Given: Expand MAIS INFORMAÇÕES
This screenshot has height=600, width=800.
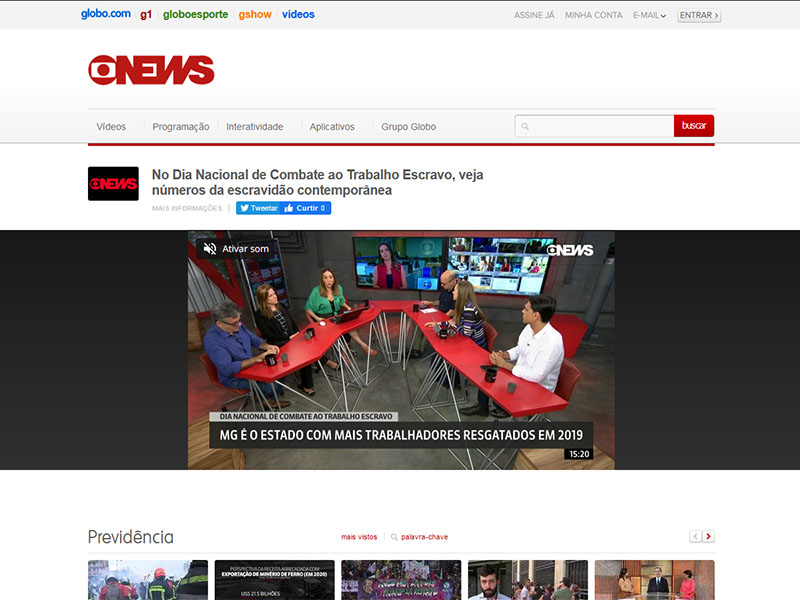Looking at the screenshot, I should click(187, 208).
